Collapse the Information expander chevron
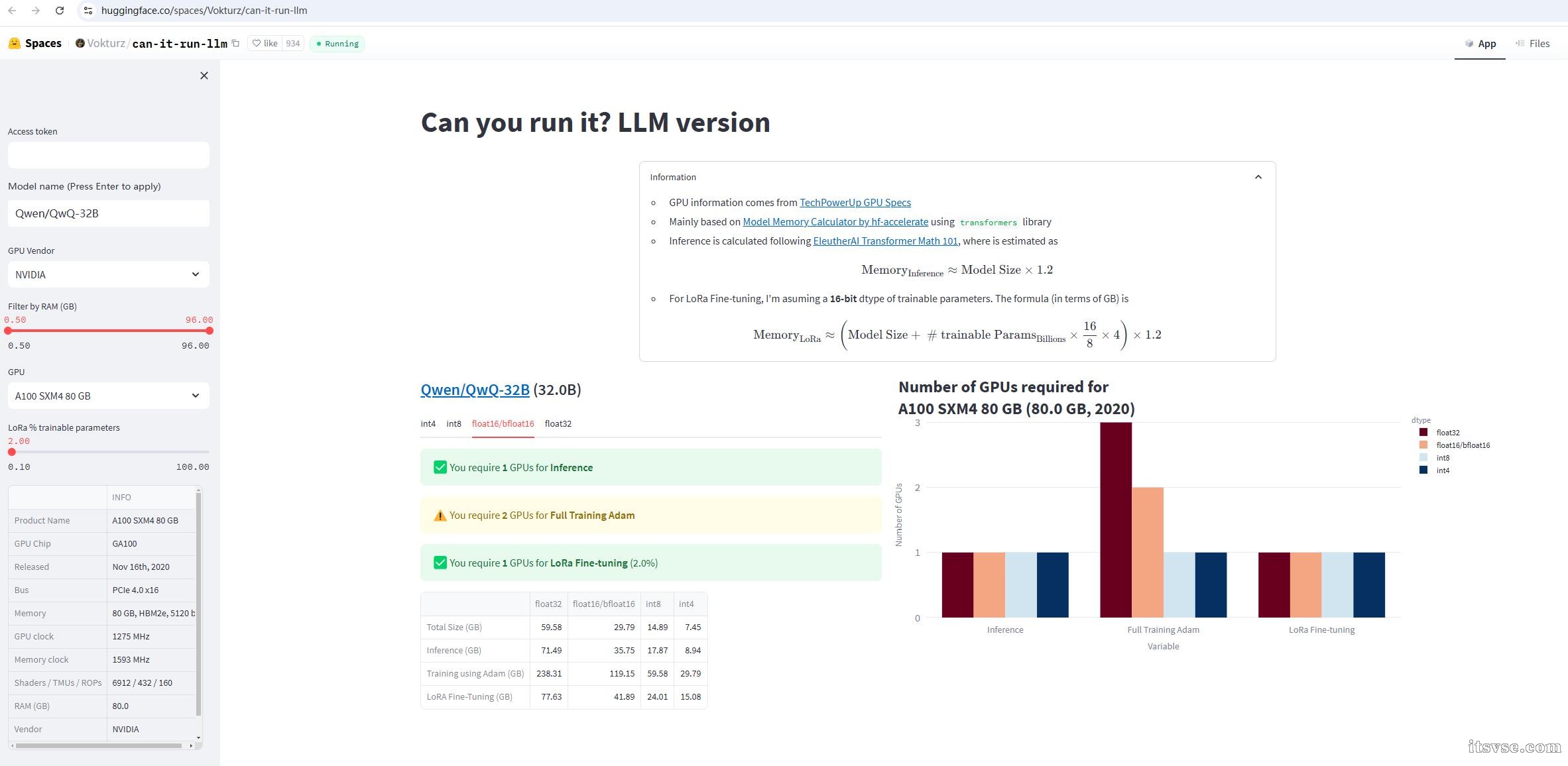 pyautogui.click(x=1258, y=177)
